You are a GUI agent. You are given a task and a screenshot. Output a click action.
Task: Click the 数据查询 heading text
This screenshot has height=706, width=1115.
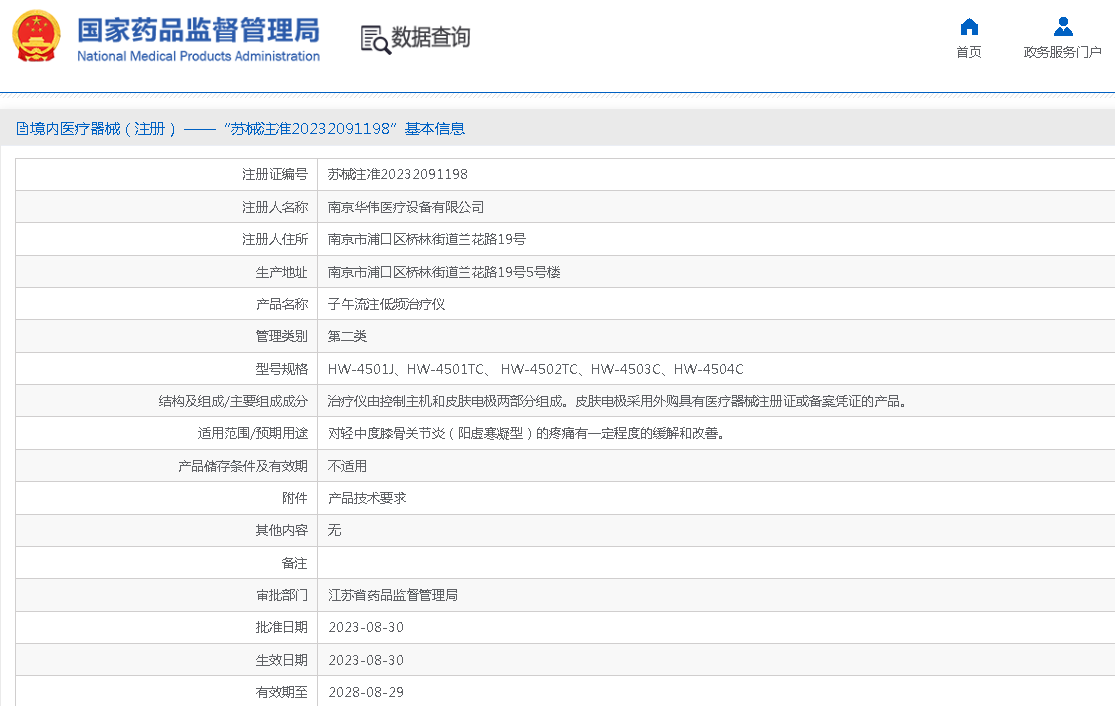[x=430, y=38]
